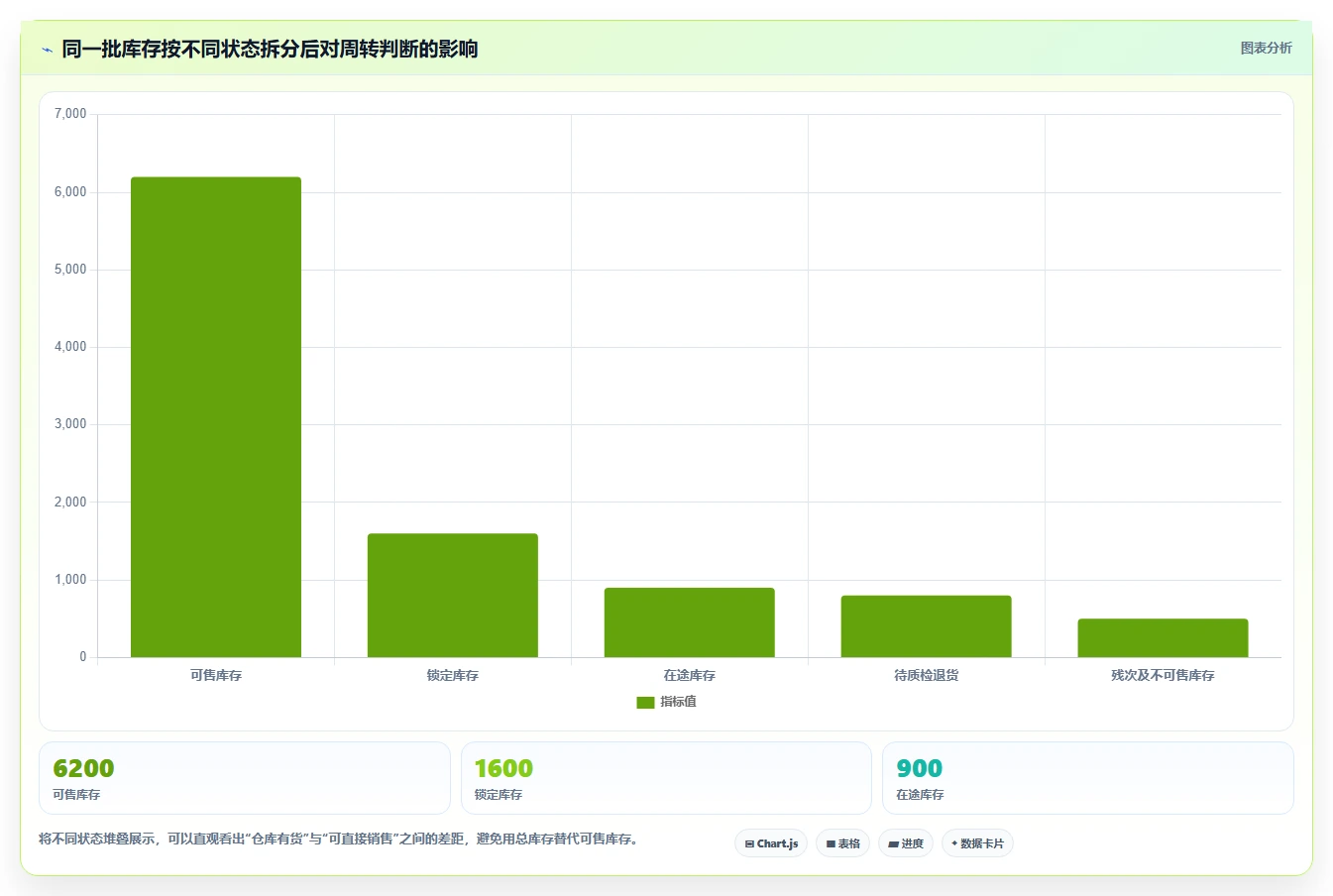Image resolution: width=1333 pixels, height=896 pixels.
Task: Click the 表格 tag chip
Action: coord(842,843)
